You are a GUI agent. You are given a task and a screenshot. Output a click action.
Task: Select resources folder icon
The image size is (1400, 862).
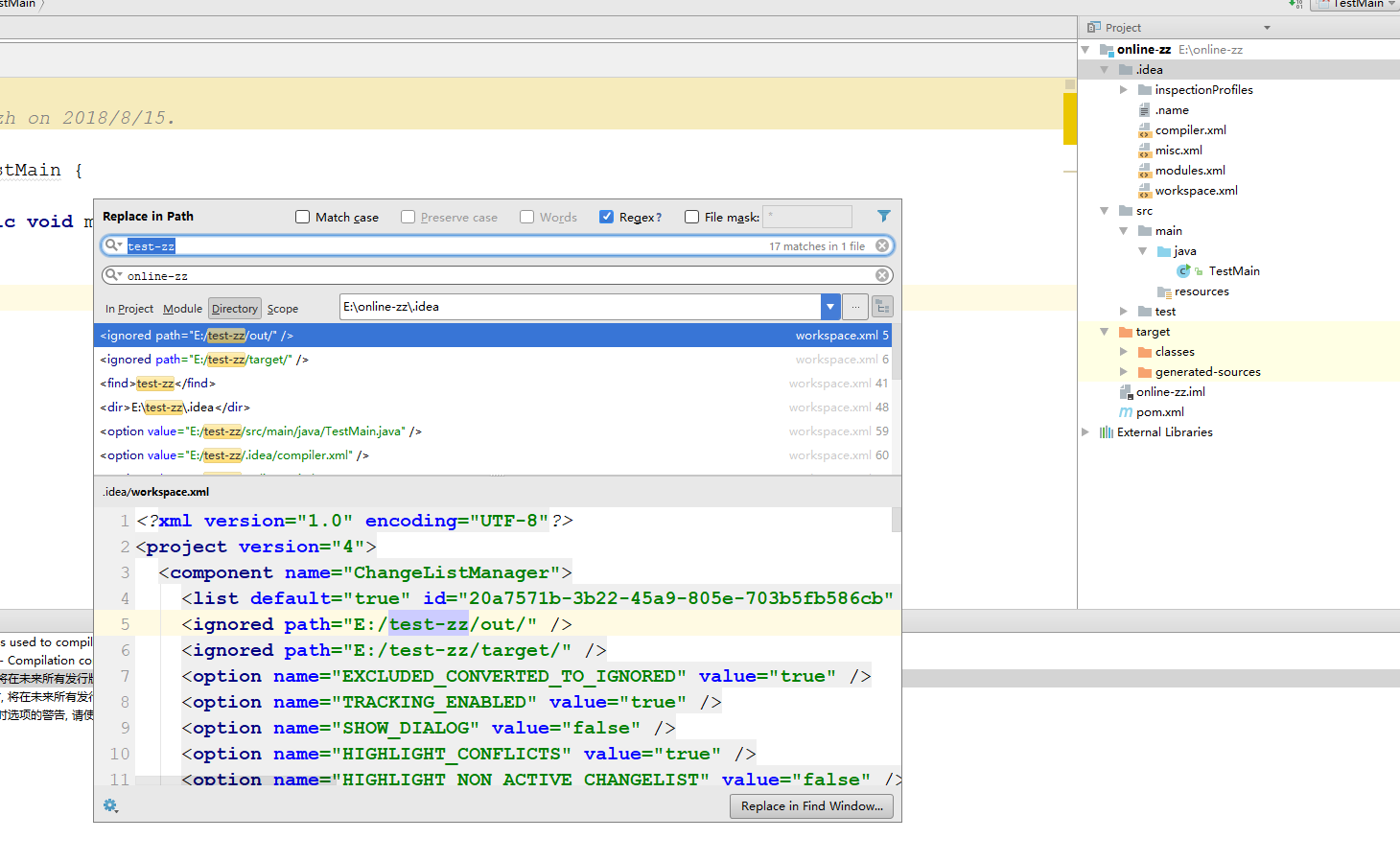[x=1164, y=291]
